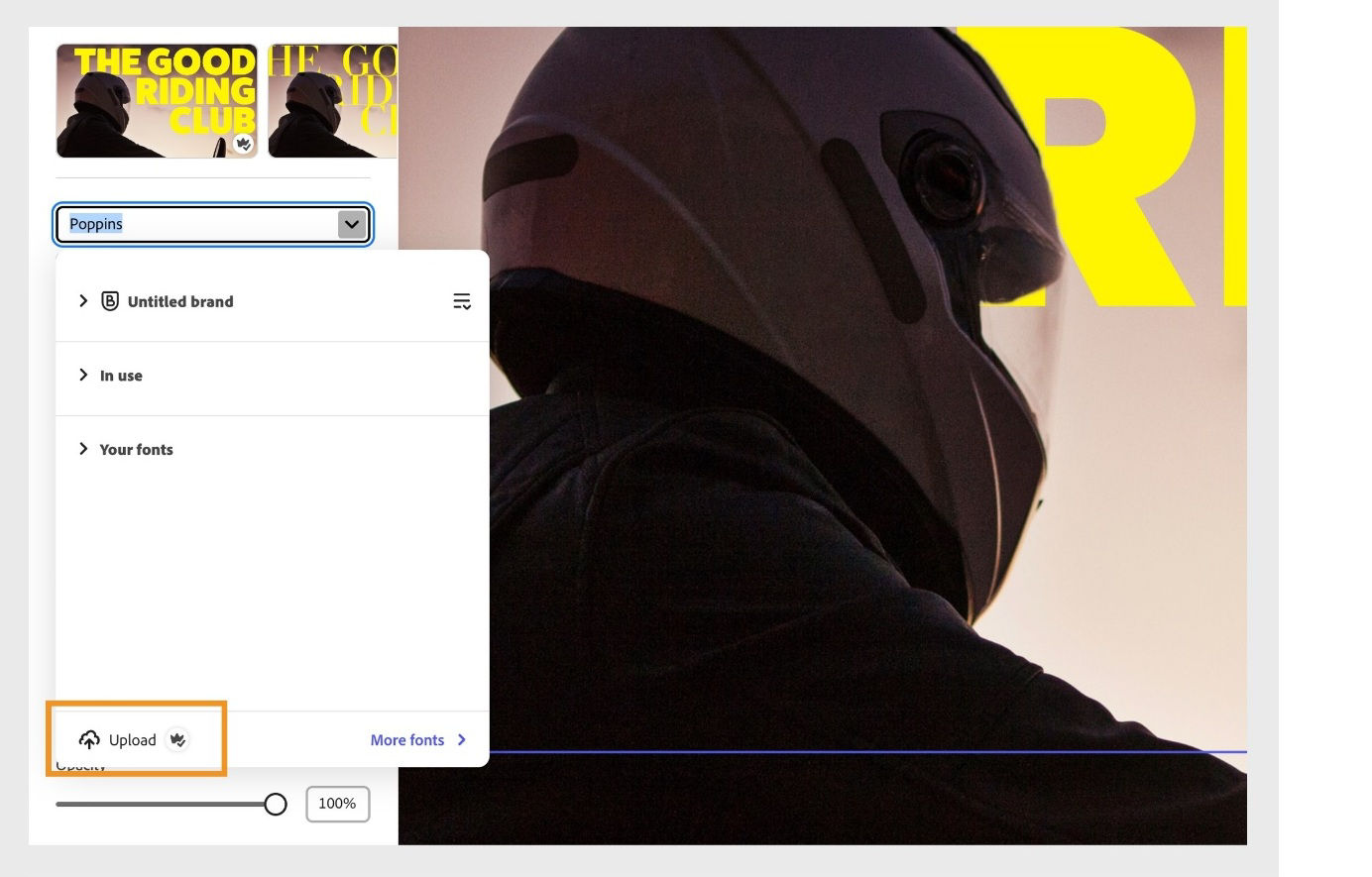This screenshot has width=1372, height=877.
Task: Select the first Good Riding Club template thumbnail
Action: click(x=156, y=99)
